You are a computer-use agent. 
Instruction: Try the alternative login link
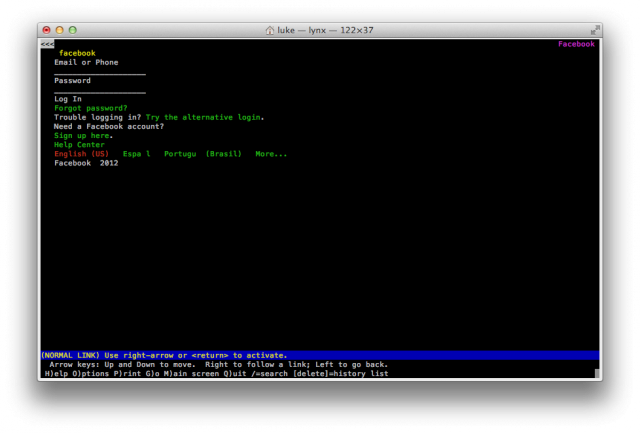click(212, 117)
